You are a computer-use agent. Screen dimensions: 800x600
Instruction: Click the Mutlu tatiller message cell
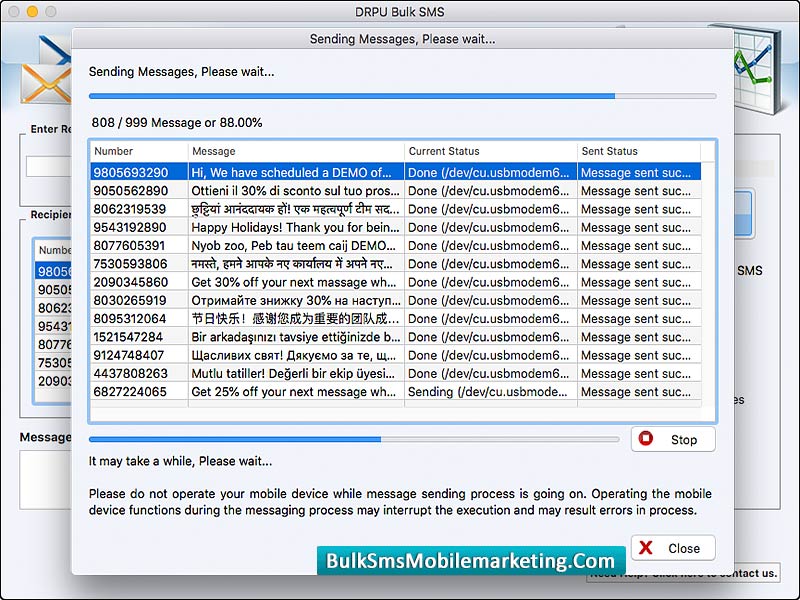coord(296,373)
